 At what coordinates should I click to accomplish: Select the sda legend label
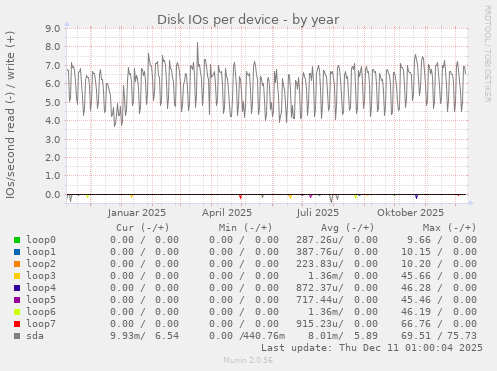(35, 336)
